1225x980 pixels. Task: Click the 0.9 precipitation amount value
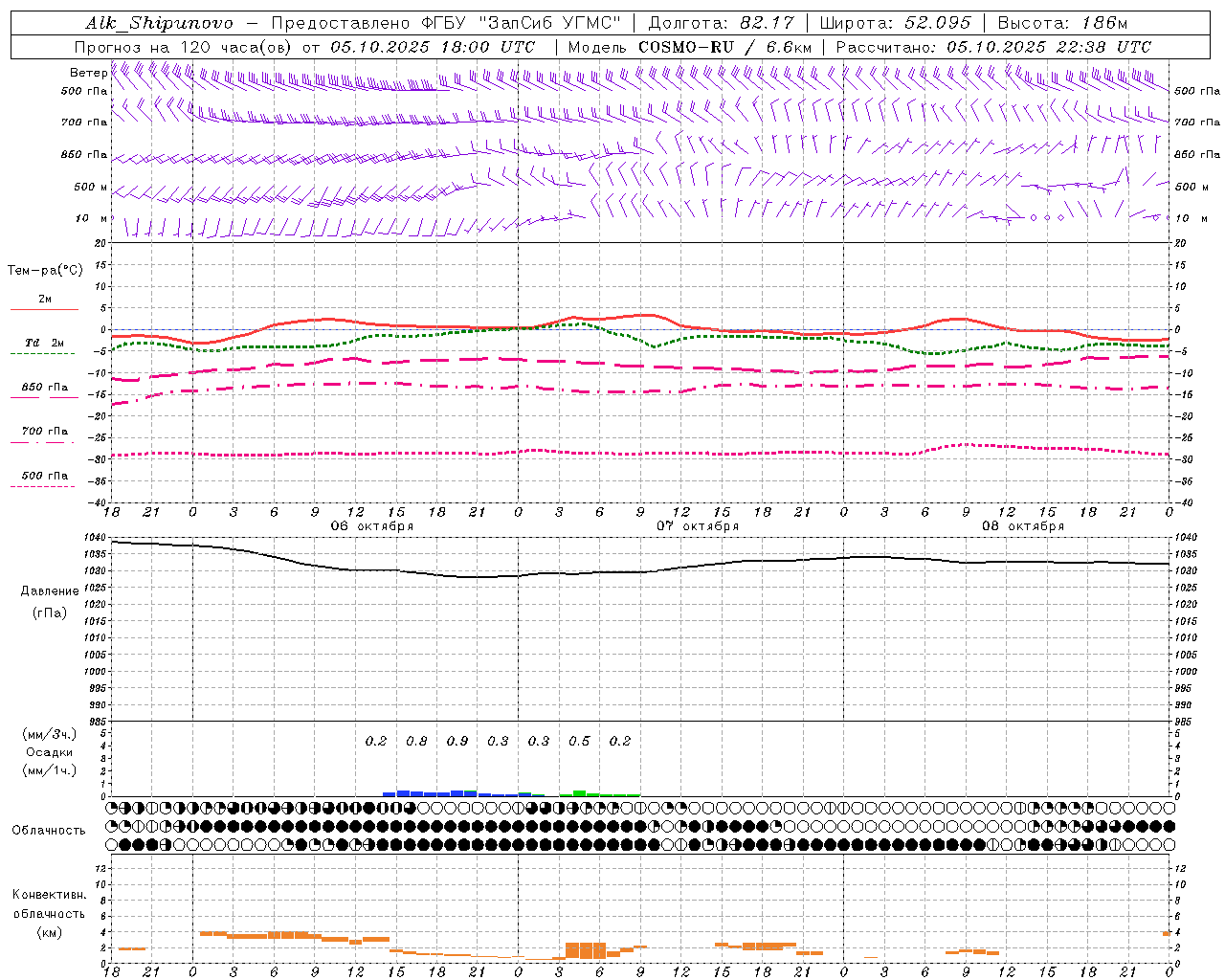[457, 741]
